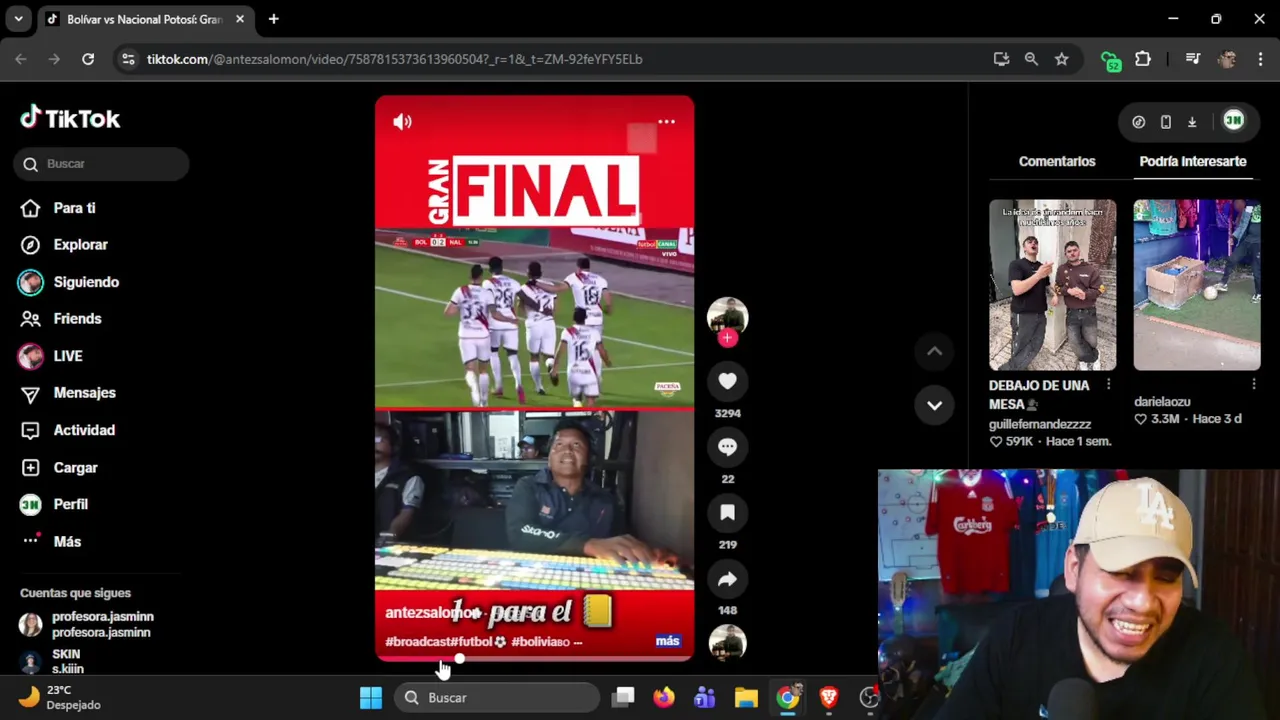Image resolution: width=1280 pixels, height=720 pixels.
Task: Open comments via speech bubble icon
Action: [x=727, y=447]
